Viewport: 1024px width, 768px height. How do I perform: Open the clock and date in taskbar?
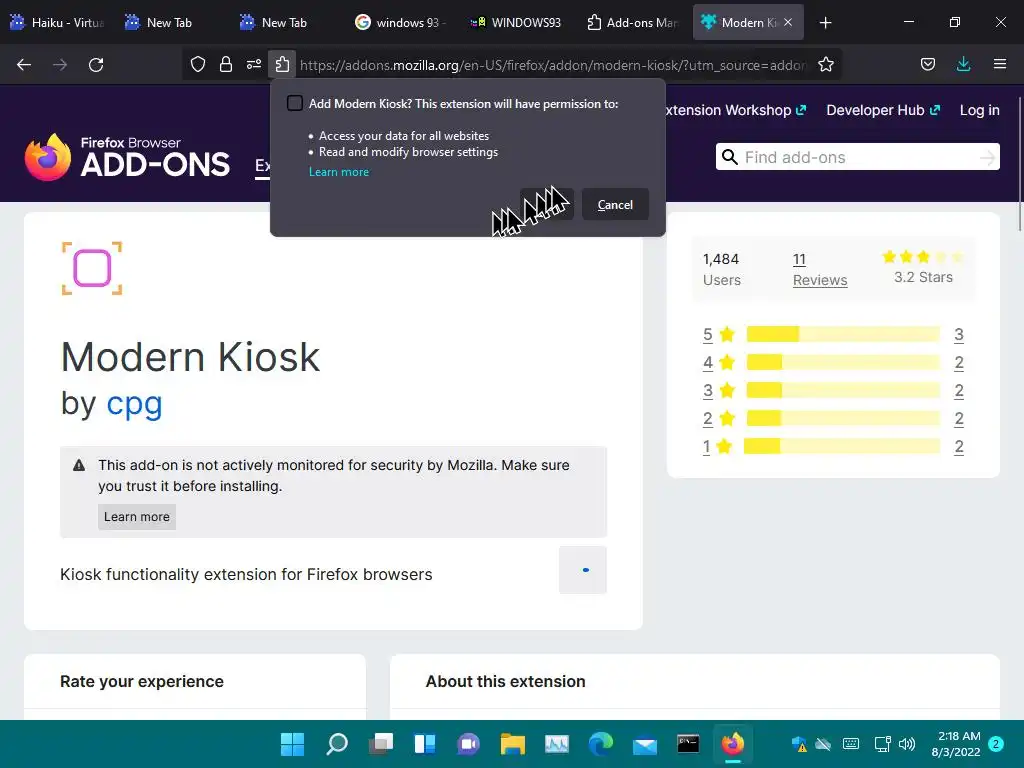click(x=955, y=744)
